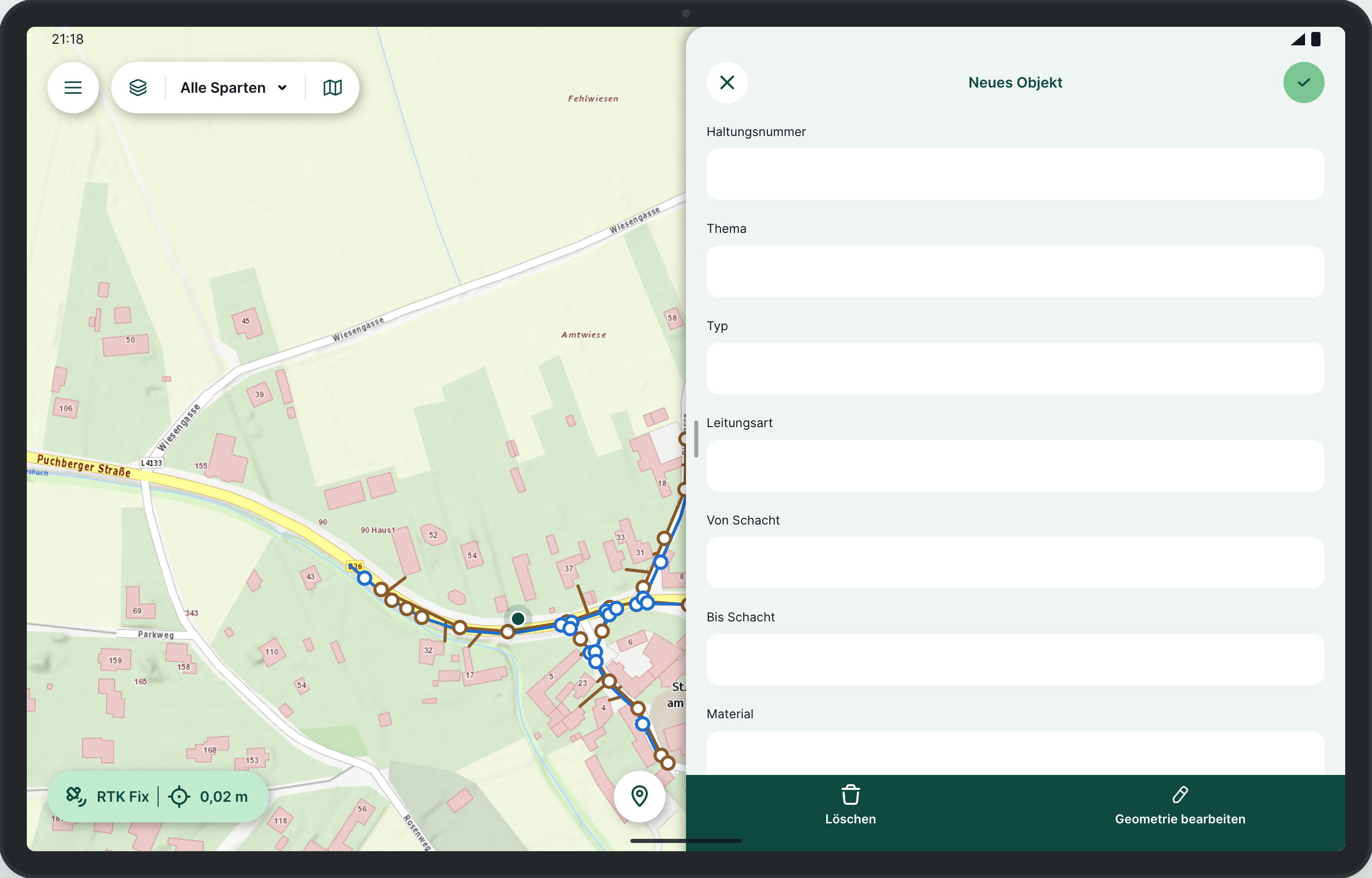Tap the battery status icon

(x=1316, y=39)
